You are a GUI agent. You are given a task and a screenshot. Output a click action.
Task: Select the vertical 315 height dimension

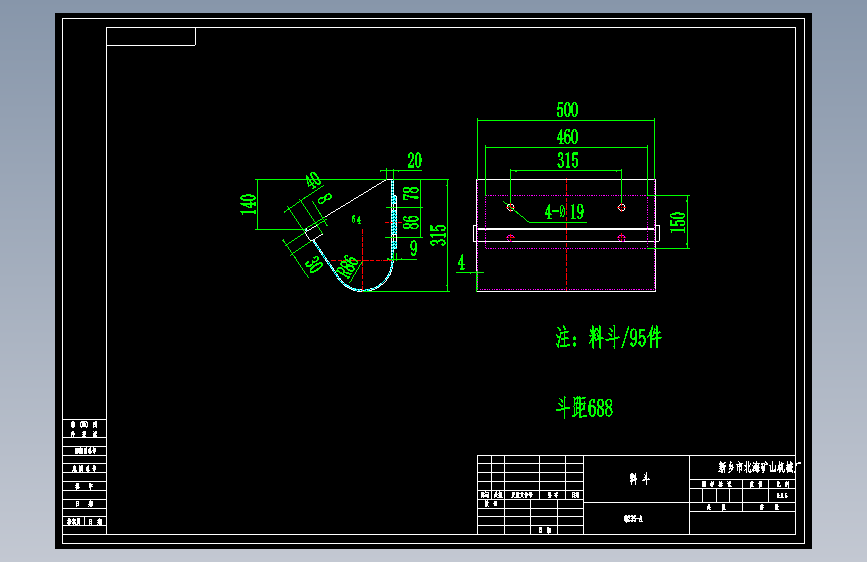point(438,235)
